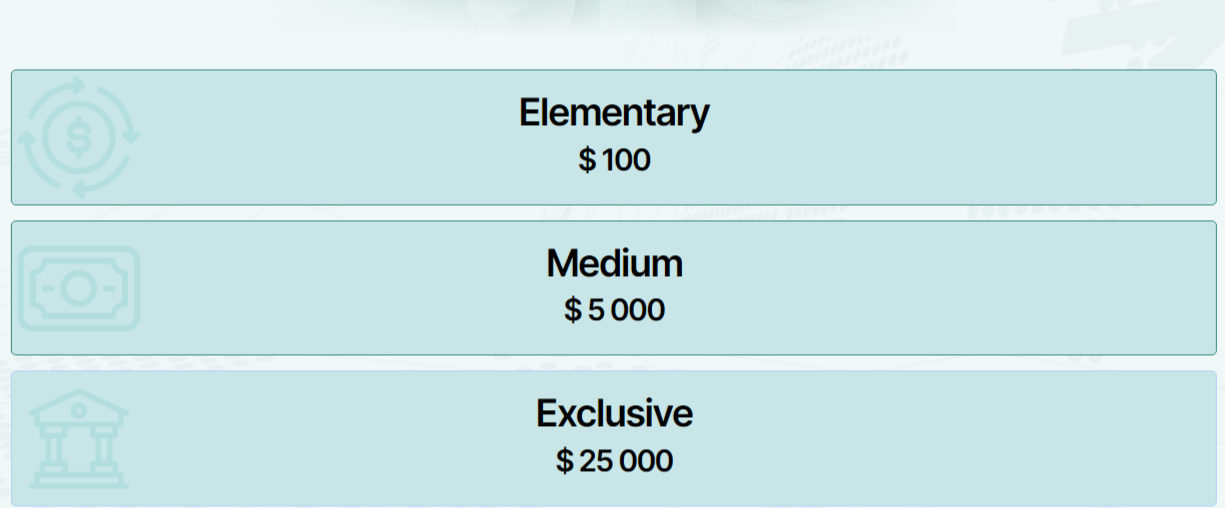The image size is (1225, 508).
Task: Click the dollar sign before 5 000
Action: click(572, 310)
